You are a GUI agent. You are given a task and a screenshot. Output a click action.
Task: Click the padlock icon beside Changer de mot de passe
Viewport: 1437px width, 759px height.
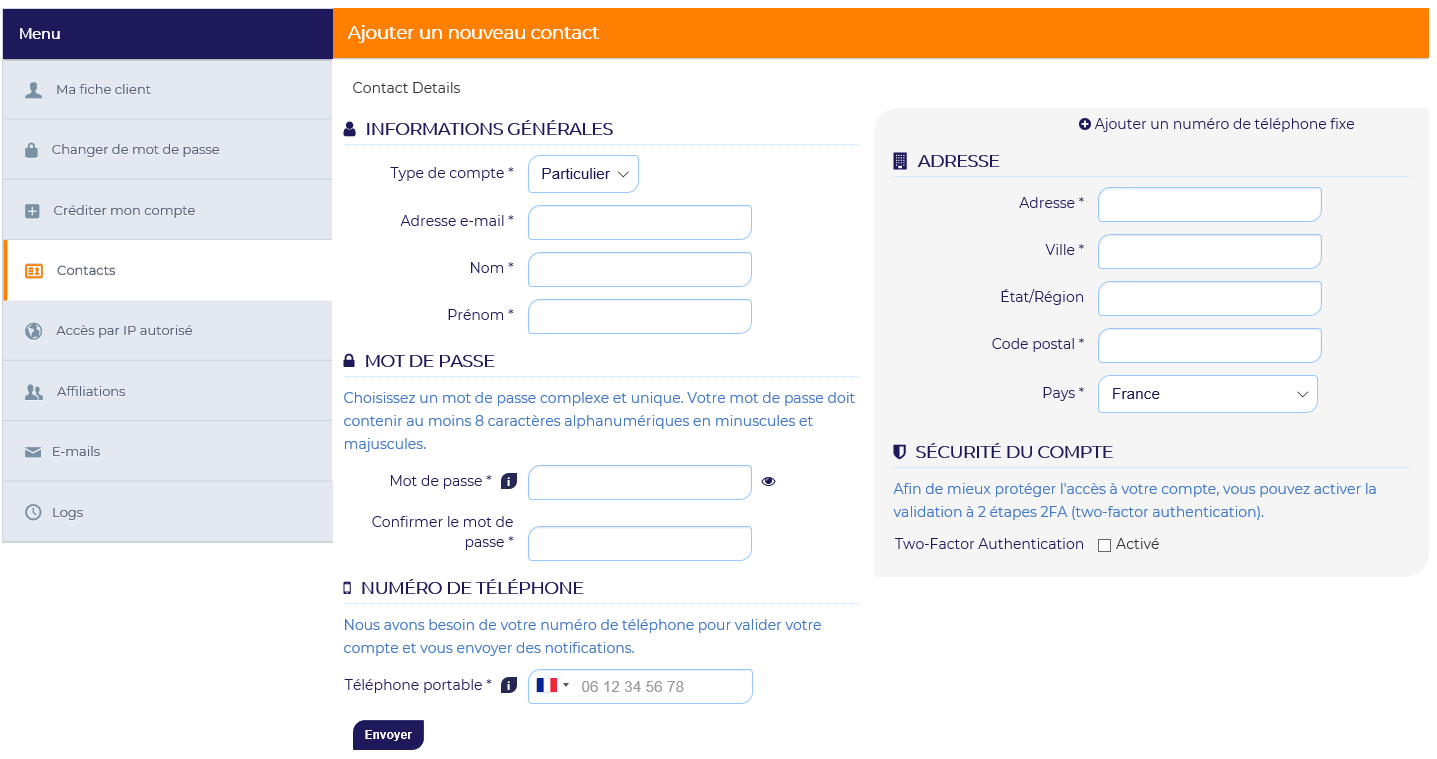(32, 150)
